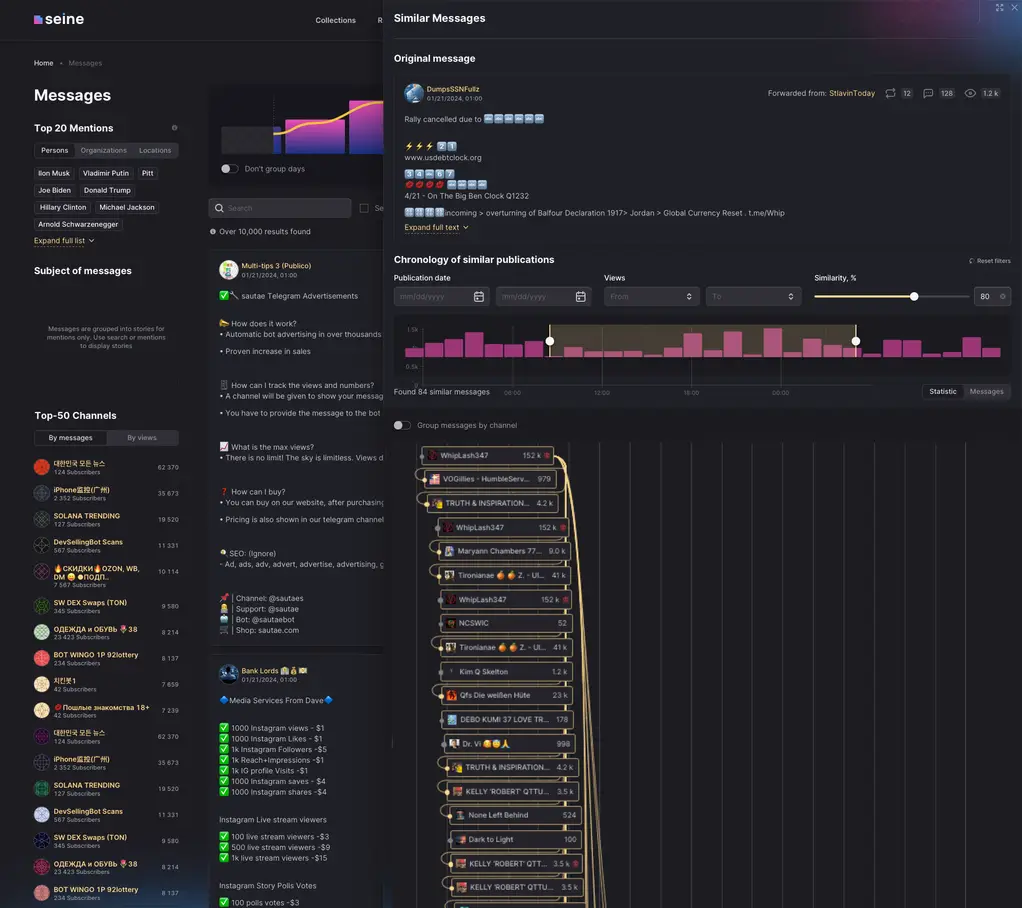Switch to Locations mentions tab
1022x908 pixels.
tap(155, 151)
